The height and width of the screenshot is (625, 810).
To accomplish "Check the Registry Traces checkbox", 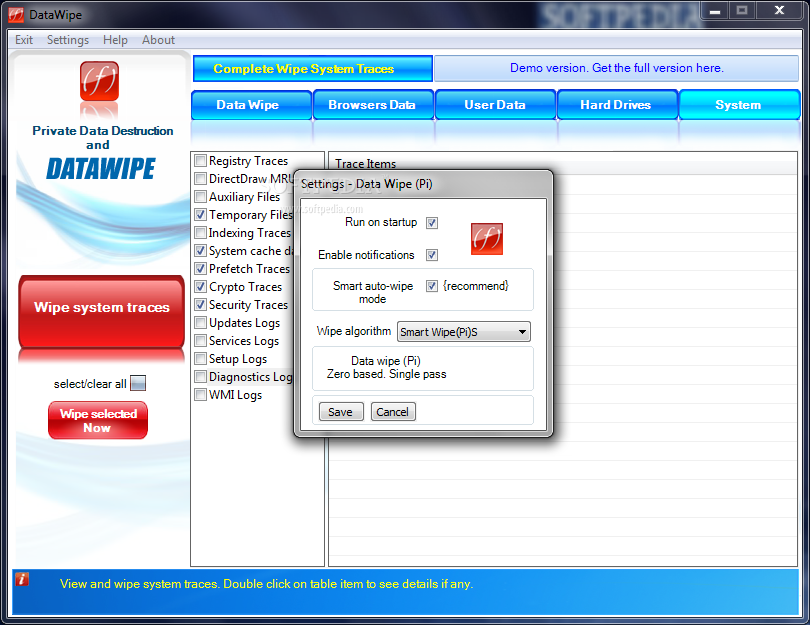I will coord(200,161).
